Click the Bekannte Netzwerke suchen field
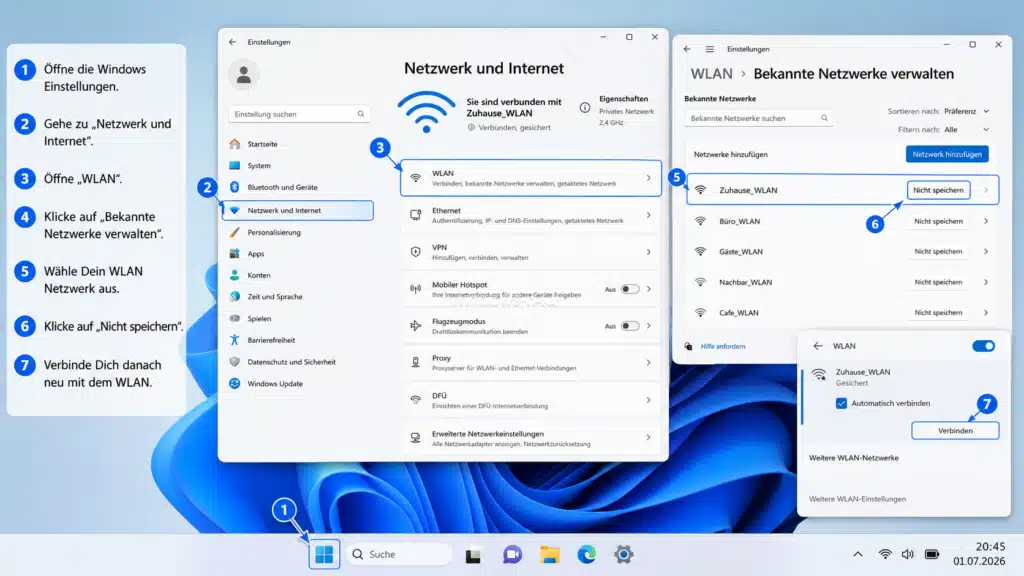Screen dimensions: 1024x576 758,118
